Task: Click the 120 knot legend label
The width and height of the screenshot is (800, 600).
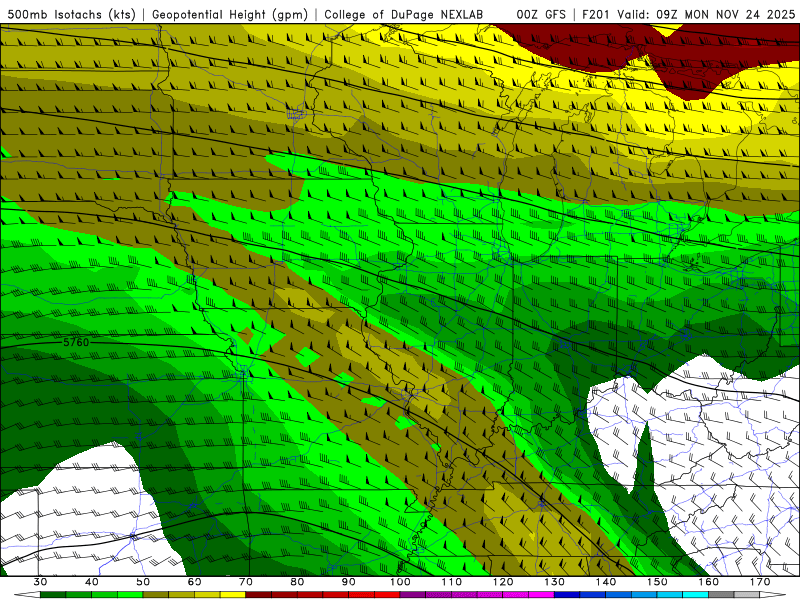Action: click(503, 582)
